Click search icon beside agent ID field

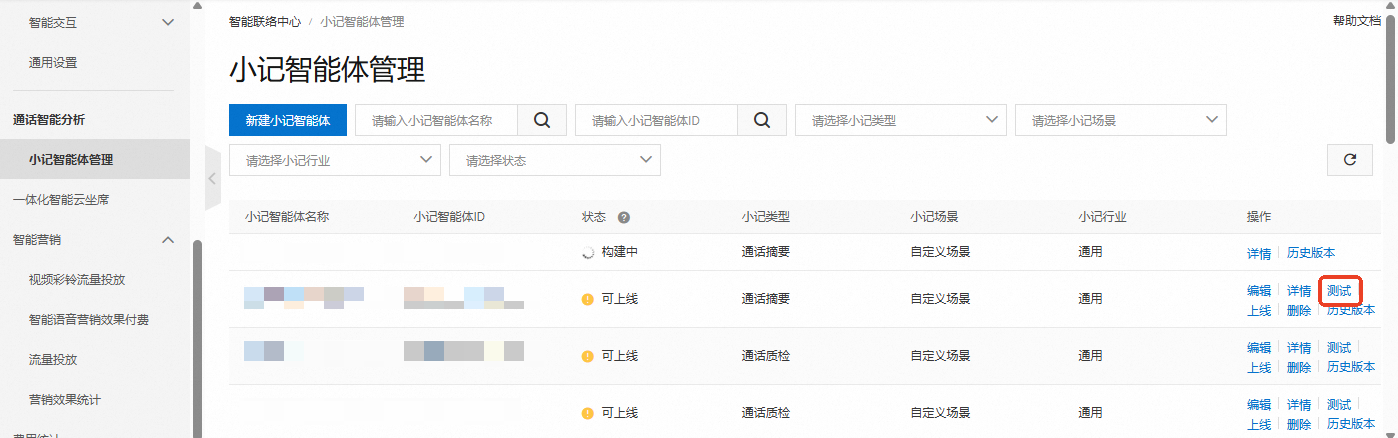tap(762, 120)
